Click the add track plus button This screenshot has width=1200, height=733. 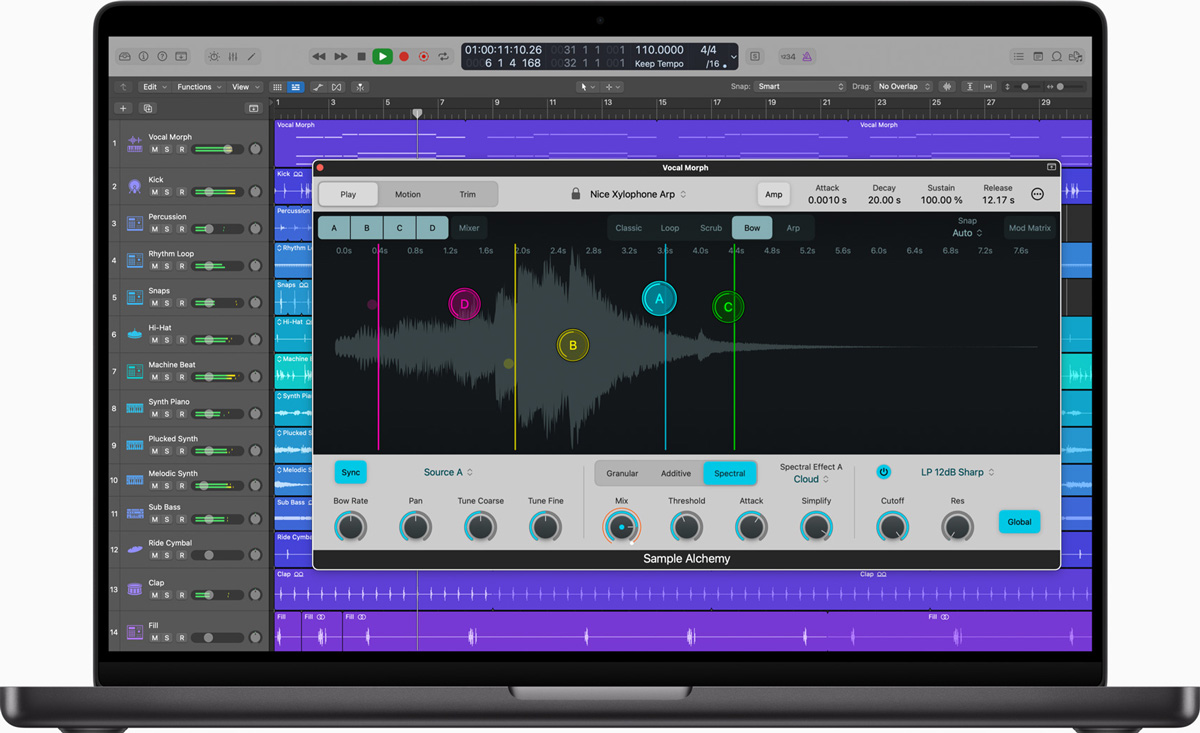123,108
